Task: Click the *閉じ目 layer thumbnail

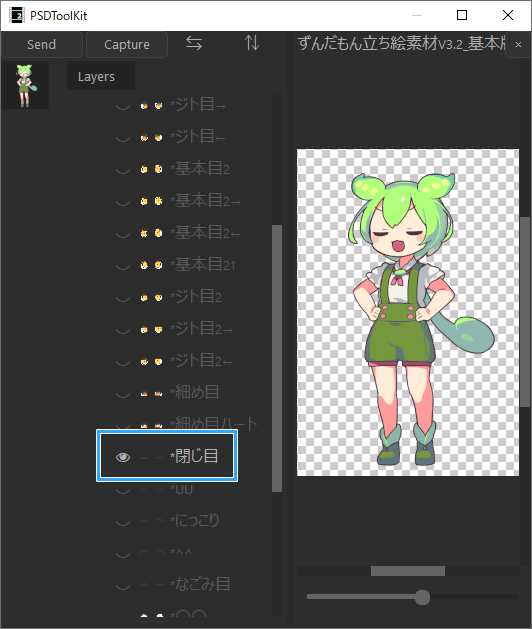Action: coord(152,457)
